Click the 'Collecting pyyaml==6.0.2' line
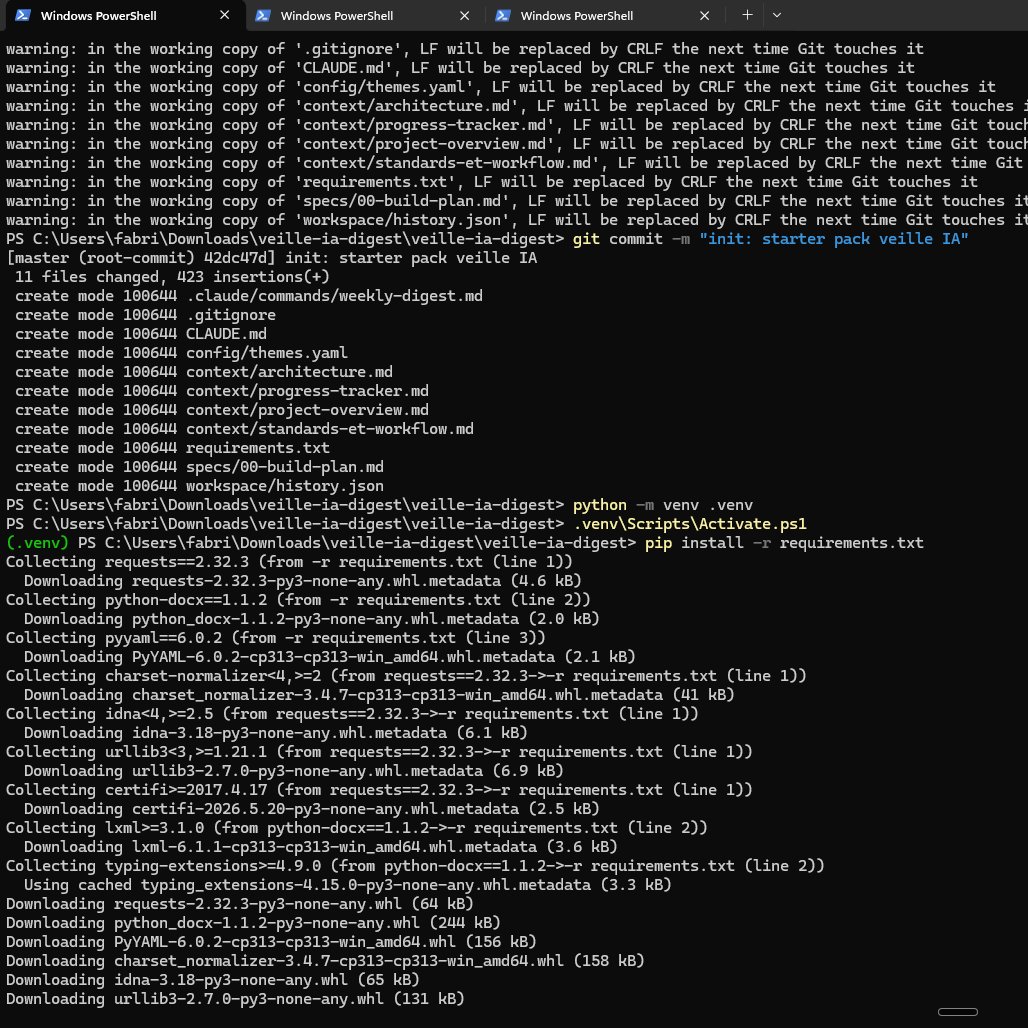1028x1028 pixels. (x=275, y=639)
